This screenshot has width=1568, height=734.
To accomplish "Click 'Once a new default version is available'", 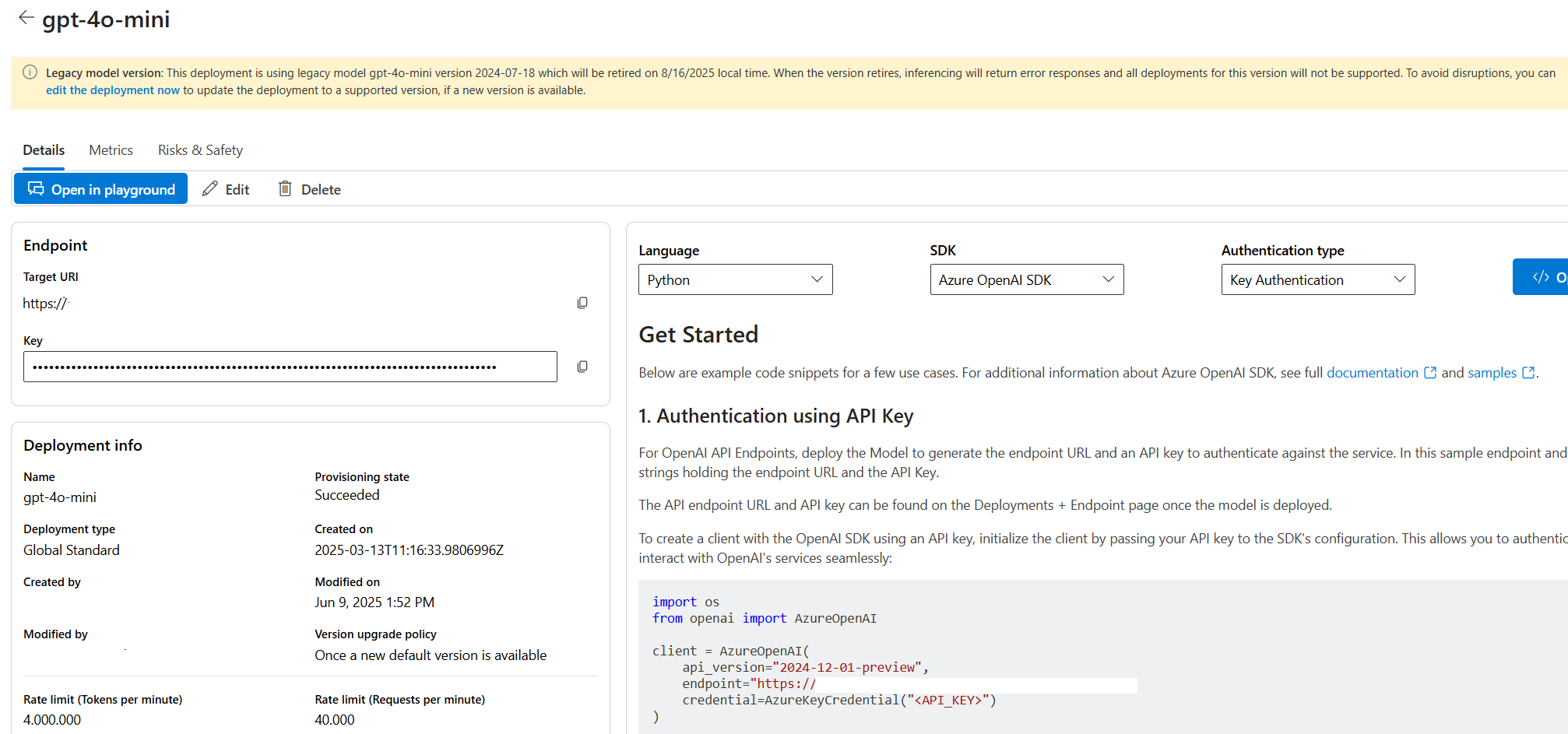I will click(x=431, y=655).
